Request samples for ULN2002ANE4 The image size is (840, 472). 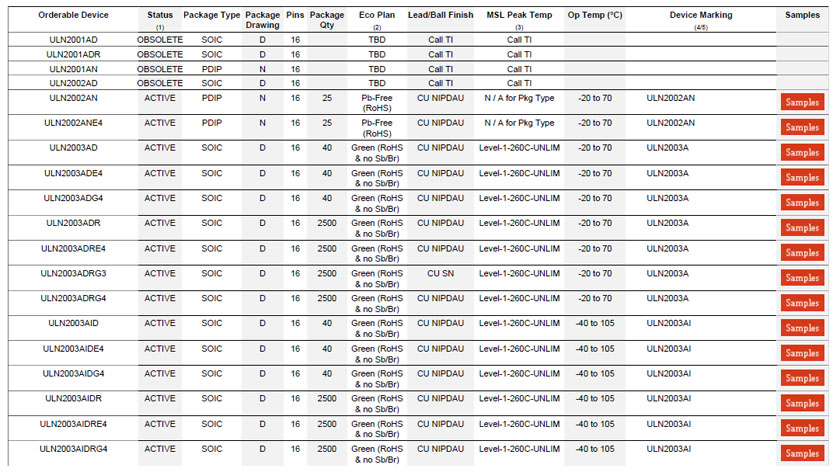coord(802,128)
